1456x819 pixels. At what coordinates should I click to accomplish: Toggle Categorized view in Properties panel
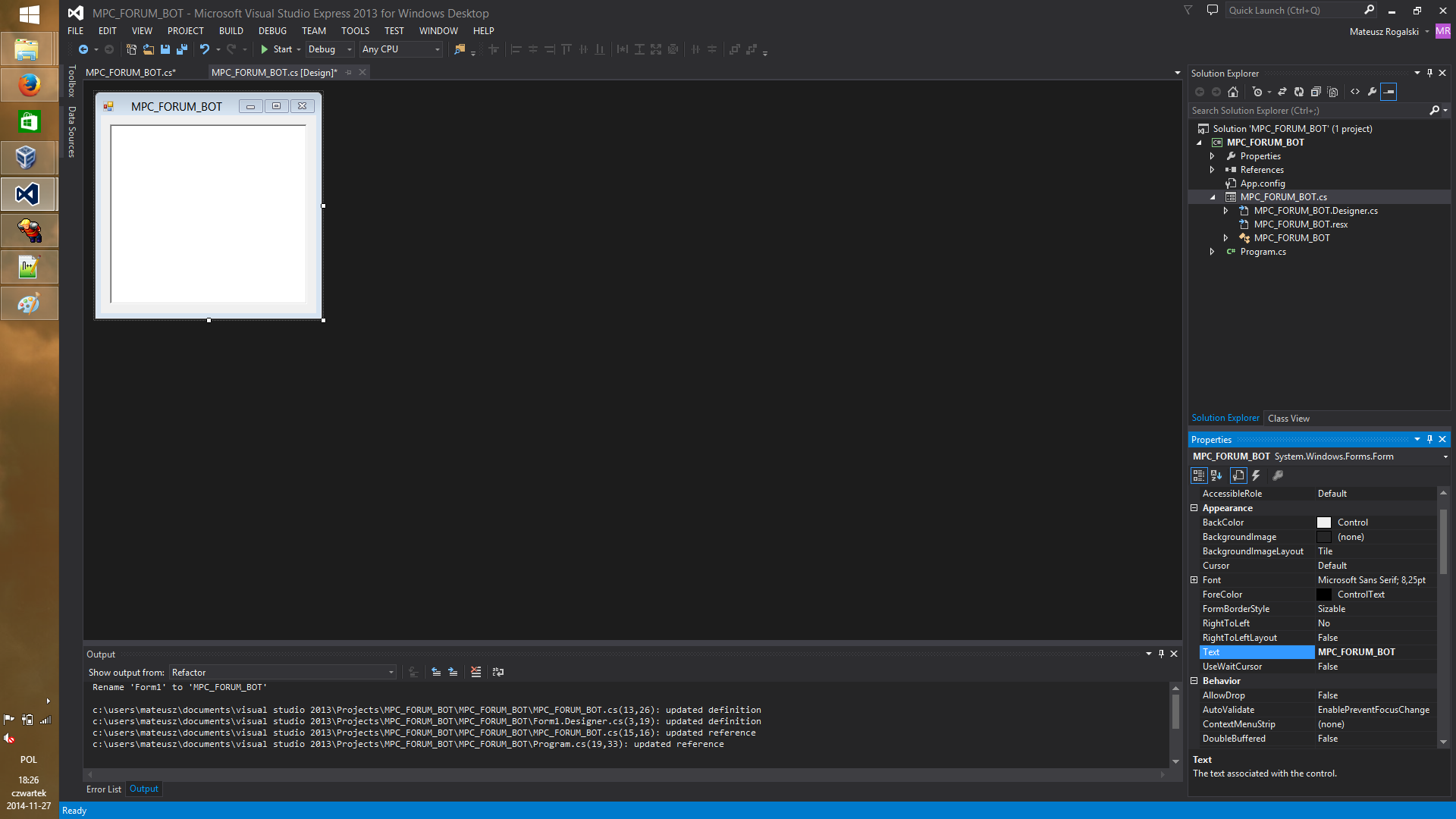(x=1199, y=475)
